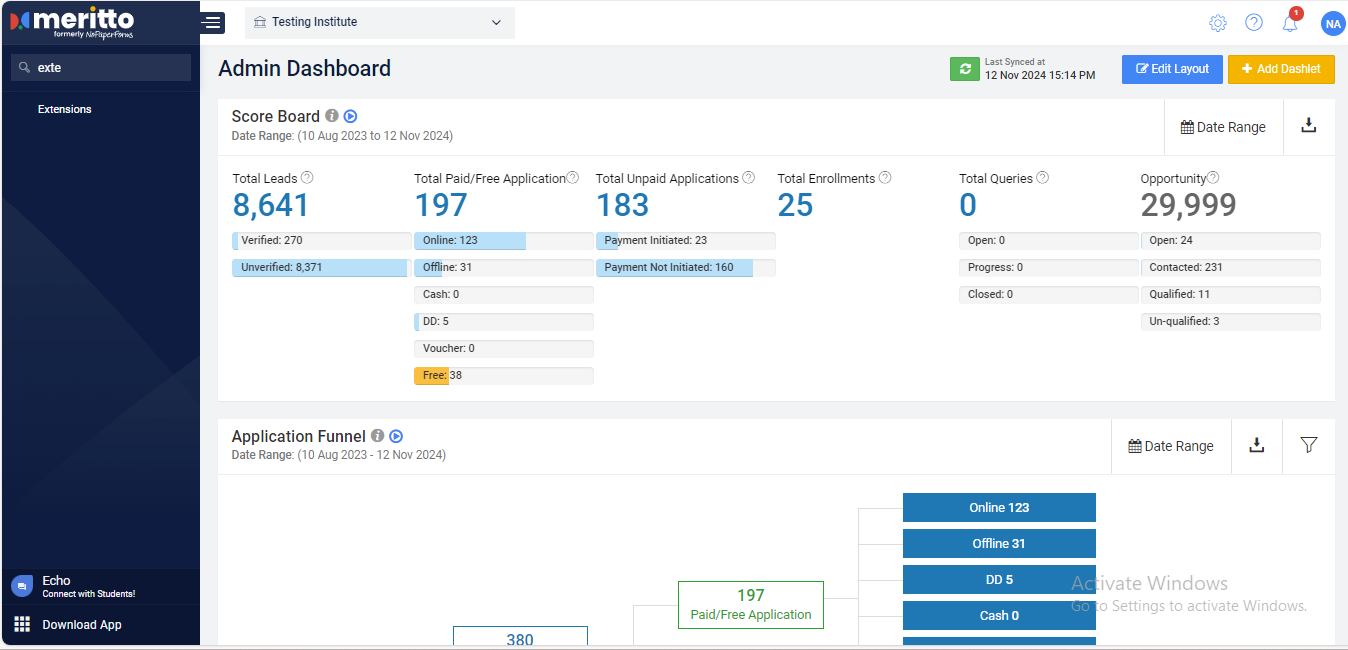Download the Score Board data
The height and width of the screenshot is (650, 1348).
1308,126
